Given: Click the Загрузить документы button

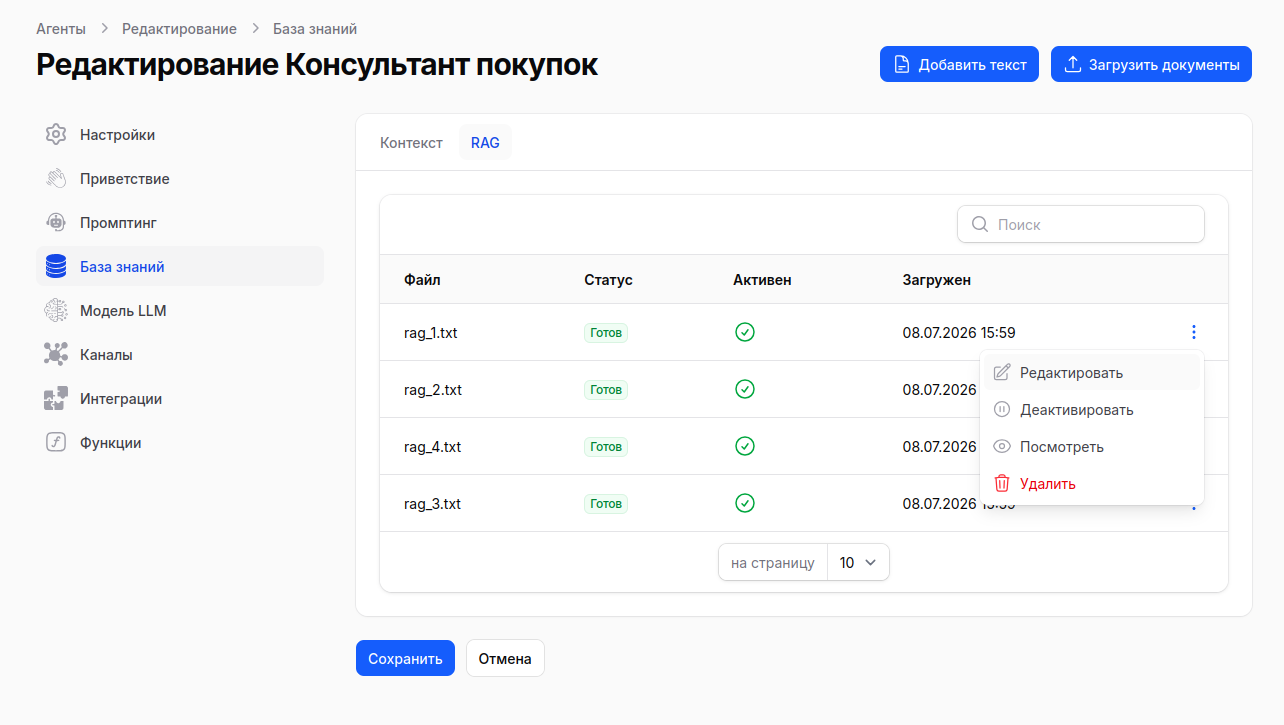Looking at the screenshot, I should point(1151,64).
